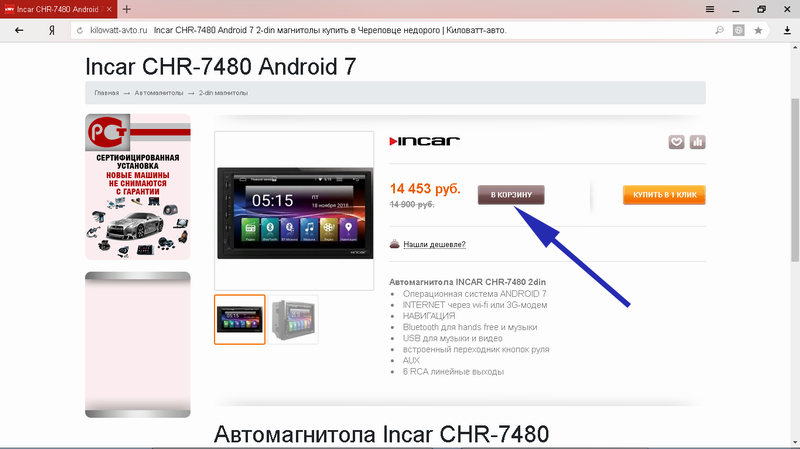800x449 pixels.
Task: Click the hat icon beside Нашли дешевле
Action: pos(394,244)
